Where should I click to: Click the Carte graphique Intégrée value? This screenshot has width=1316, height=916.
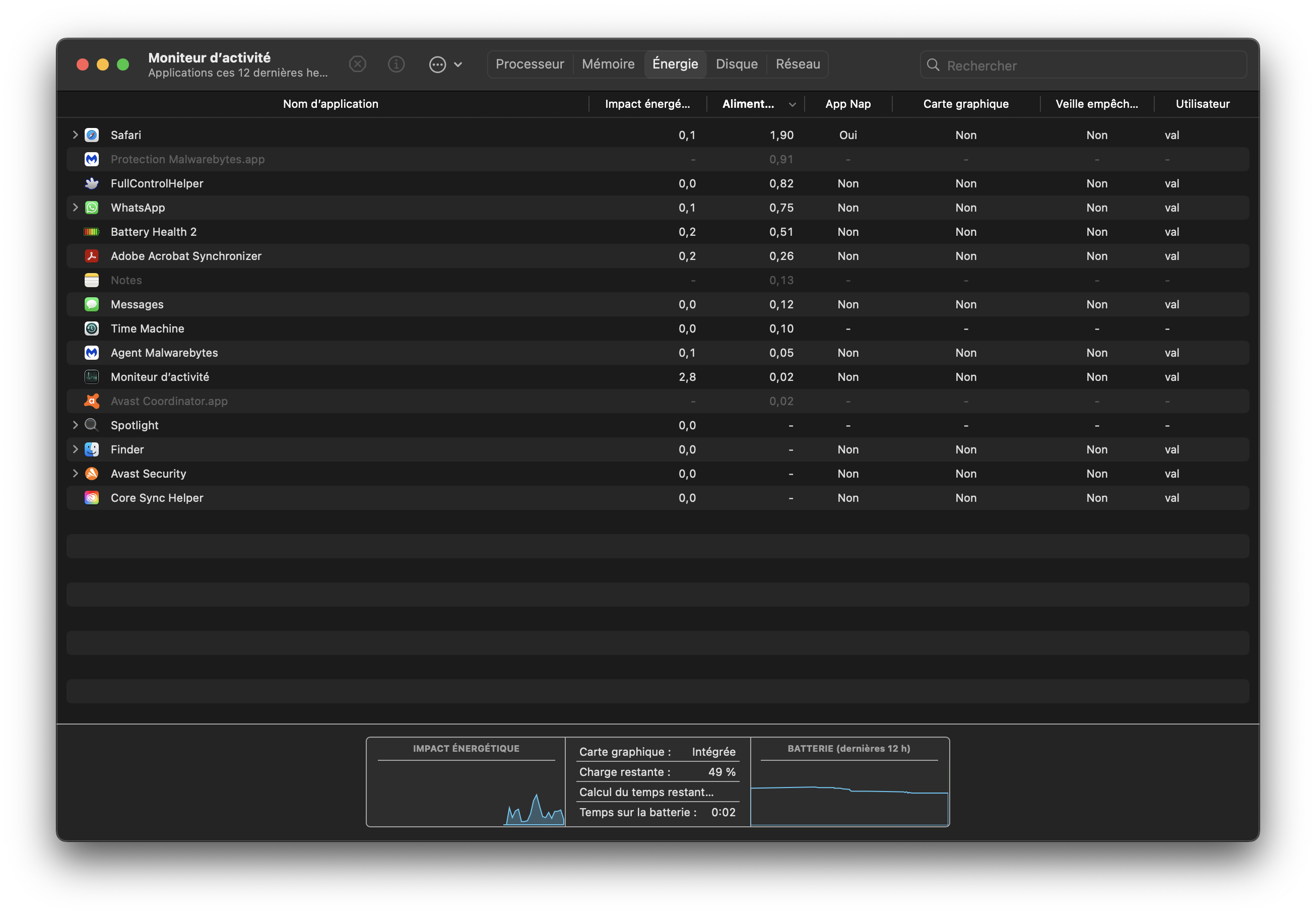pyautogui.click(x=713, y=752)
